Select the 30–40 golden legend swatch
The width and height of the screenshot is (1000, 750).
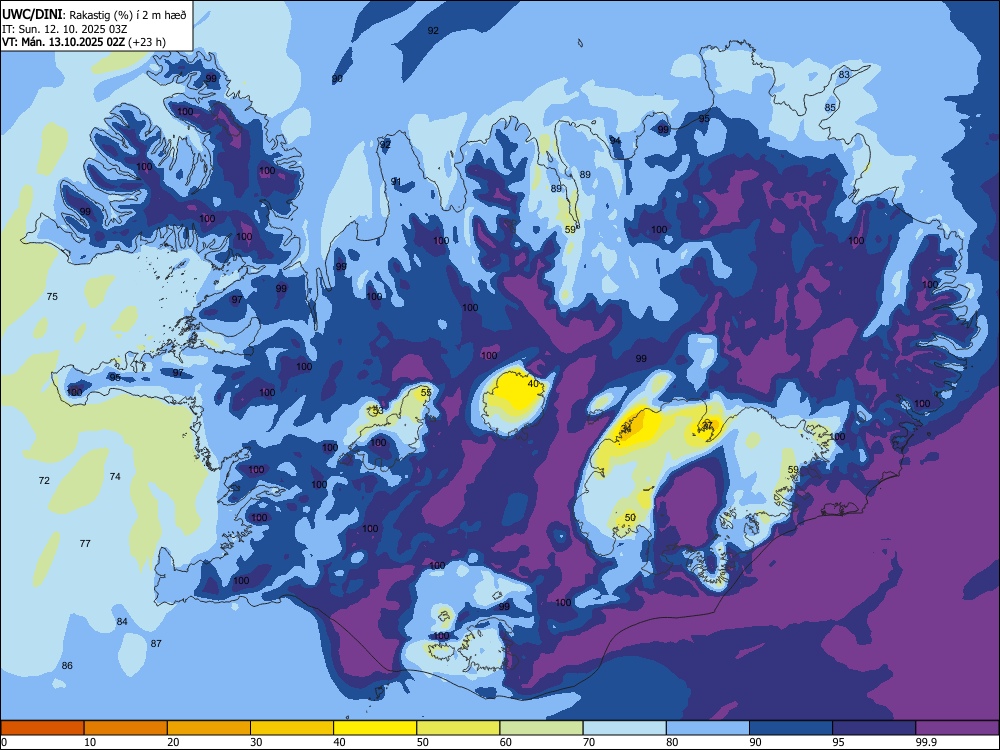click(292, 728)
